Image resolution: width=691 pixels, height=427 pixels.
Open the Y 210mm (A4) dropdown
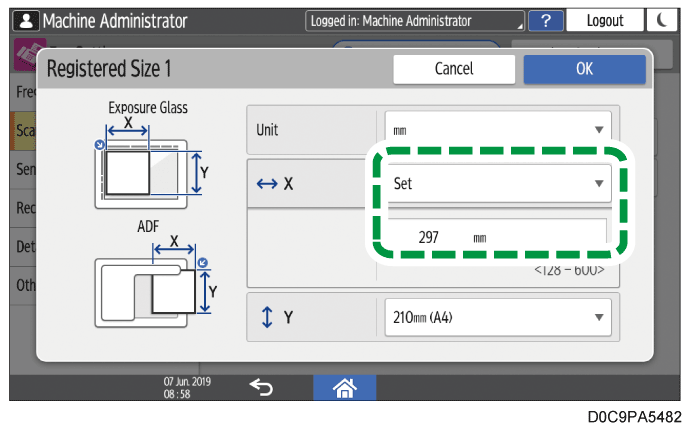coord(498,317)
